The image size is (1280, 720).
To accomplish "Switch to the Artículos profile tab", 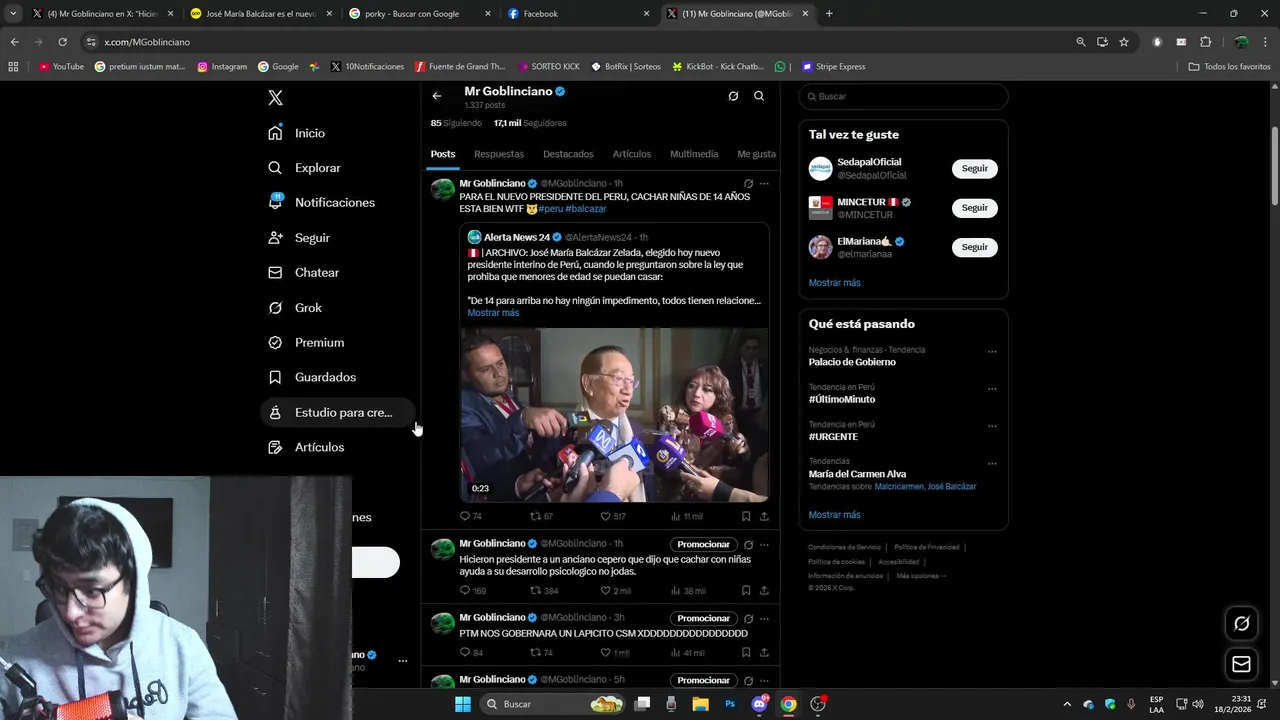I will tap(632, 154).
